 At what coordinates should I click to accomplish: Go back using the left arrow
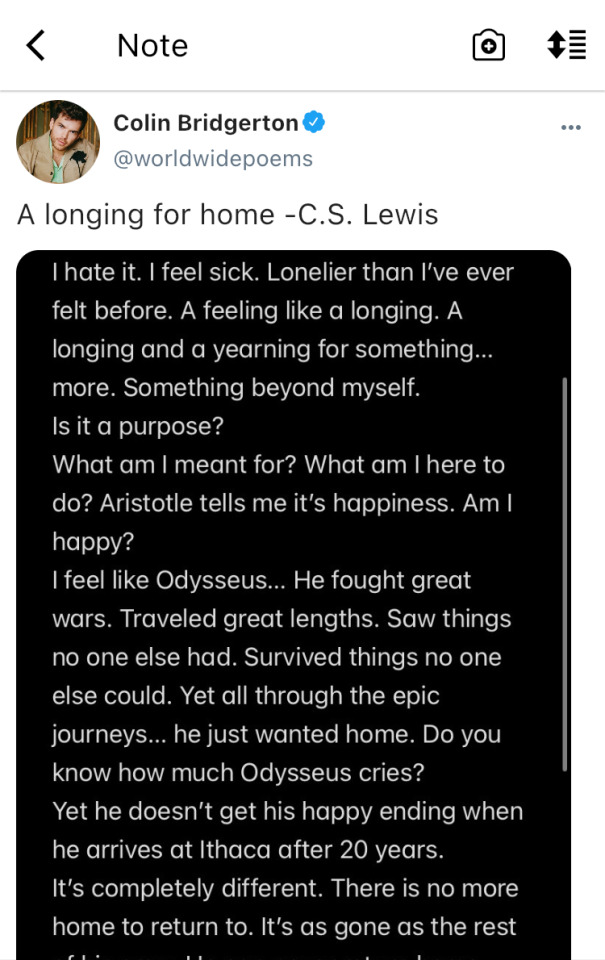[x=36, y=45]
